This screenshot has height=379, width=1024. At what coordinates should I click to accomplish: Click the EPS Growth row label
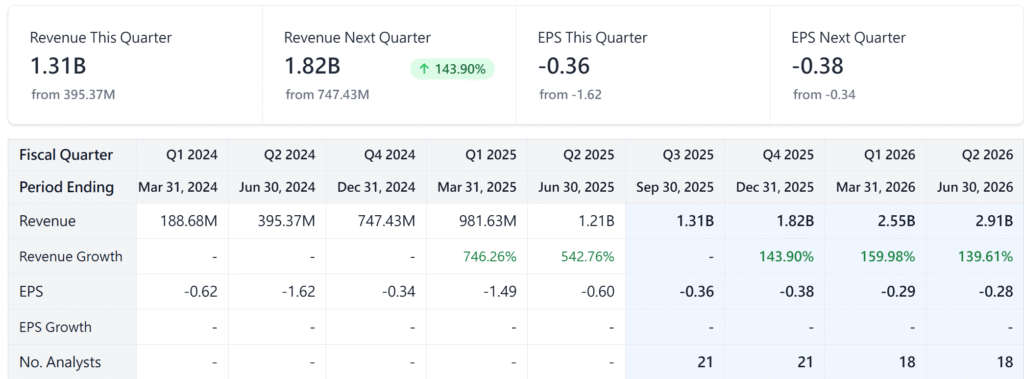point(56,327)
